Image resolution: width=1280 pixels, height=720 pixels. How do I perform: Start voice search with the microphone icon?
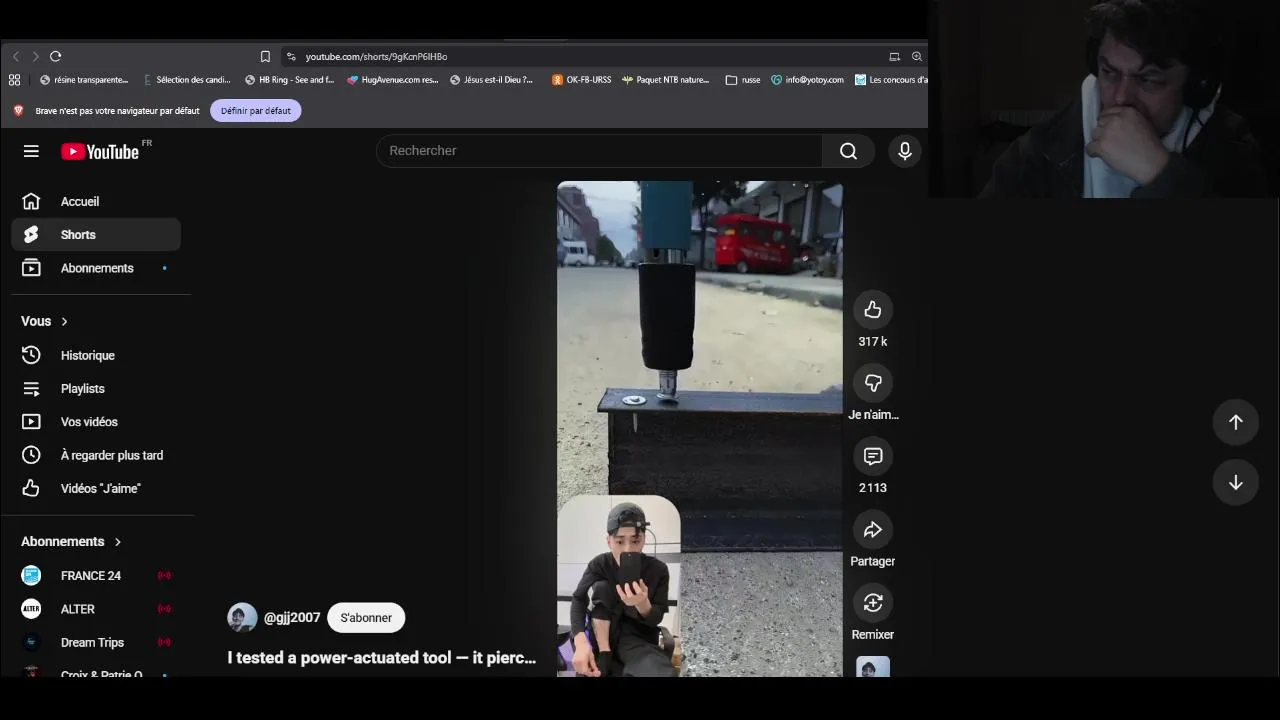904,151
